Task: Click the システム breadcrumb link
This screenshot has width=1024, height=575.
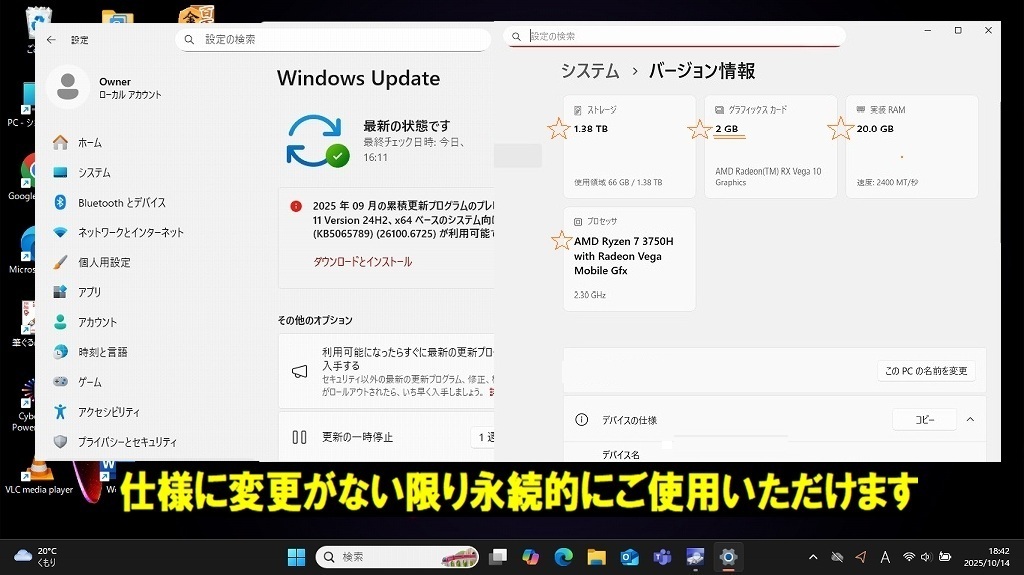Action: click(x=590, y=71)
